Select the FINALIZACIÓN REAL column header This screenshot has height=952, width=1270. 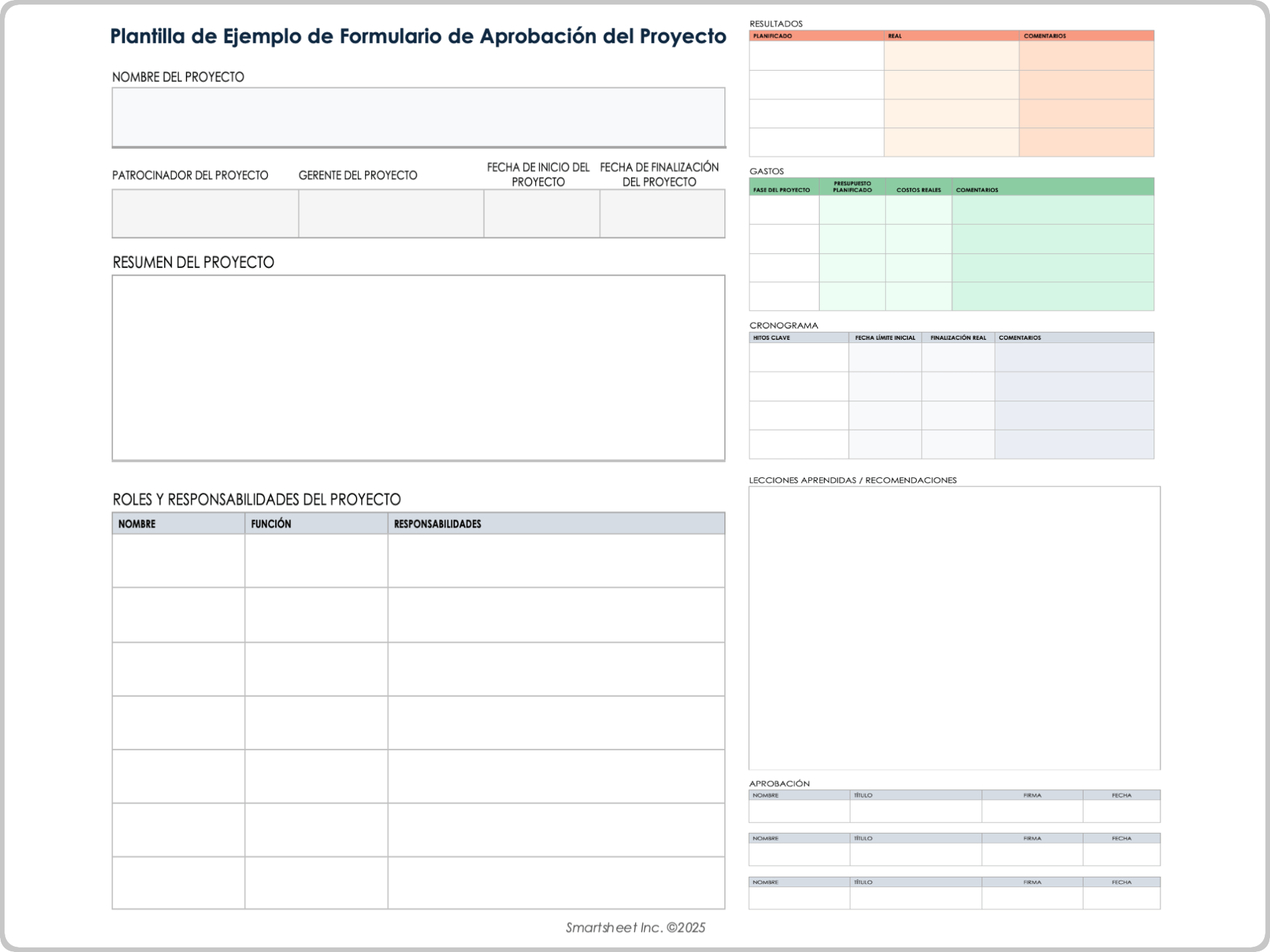tap(958, 338)
